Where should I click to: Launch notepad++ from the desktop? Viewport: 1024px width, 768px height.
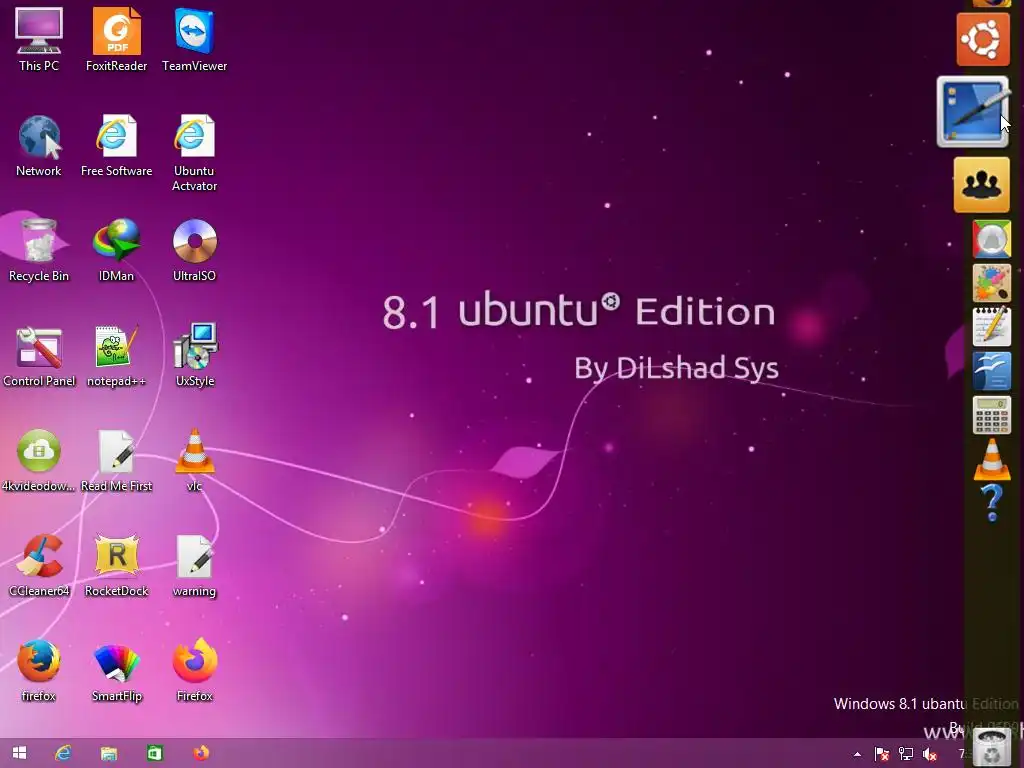point(116,356)
